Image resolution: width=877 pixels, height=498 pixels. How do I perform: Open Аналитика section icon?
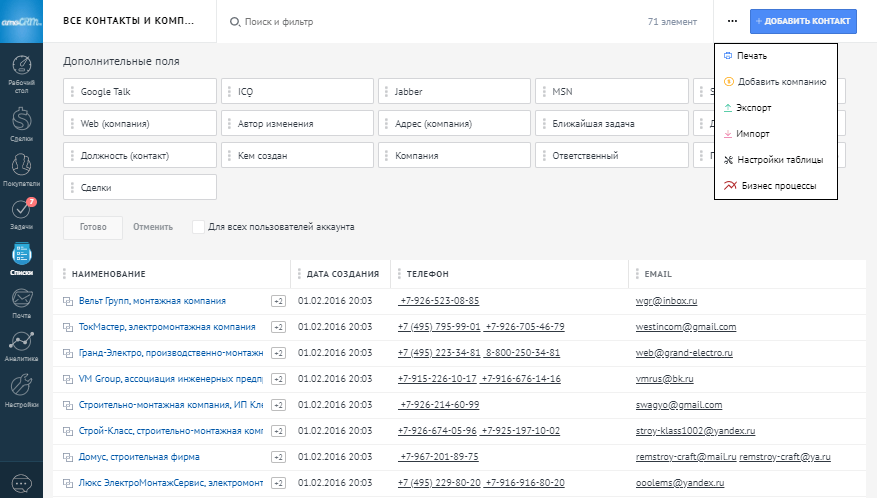[21, 344]
